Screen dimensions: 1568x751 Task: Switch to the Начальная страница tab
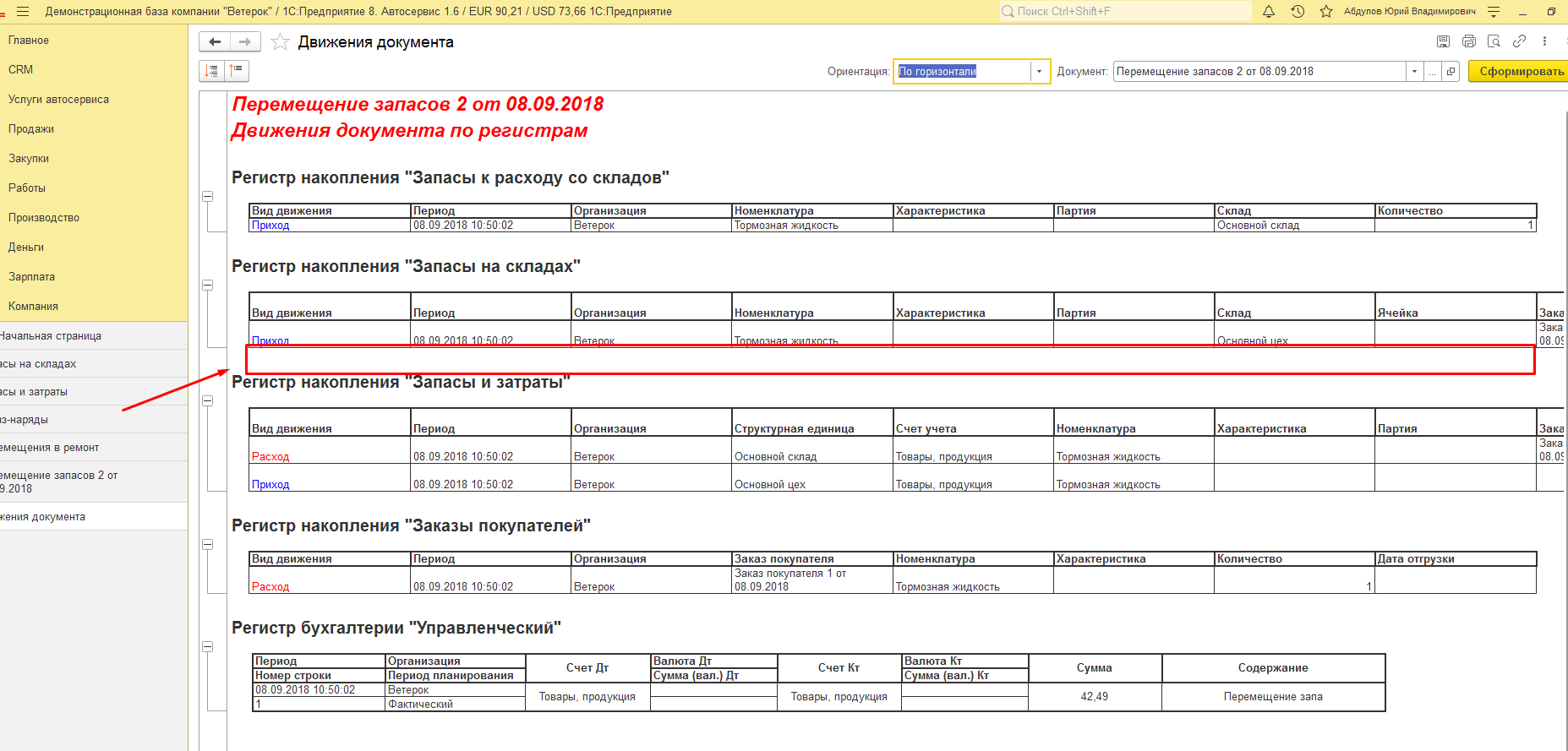[94, 336]
